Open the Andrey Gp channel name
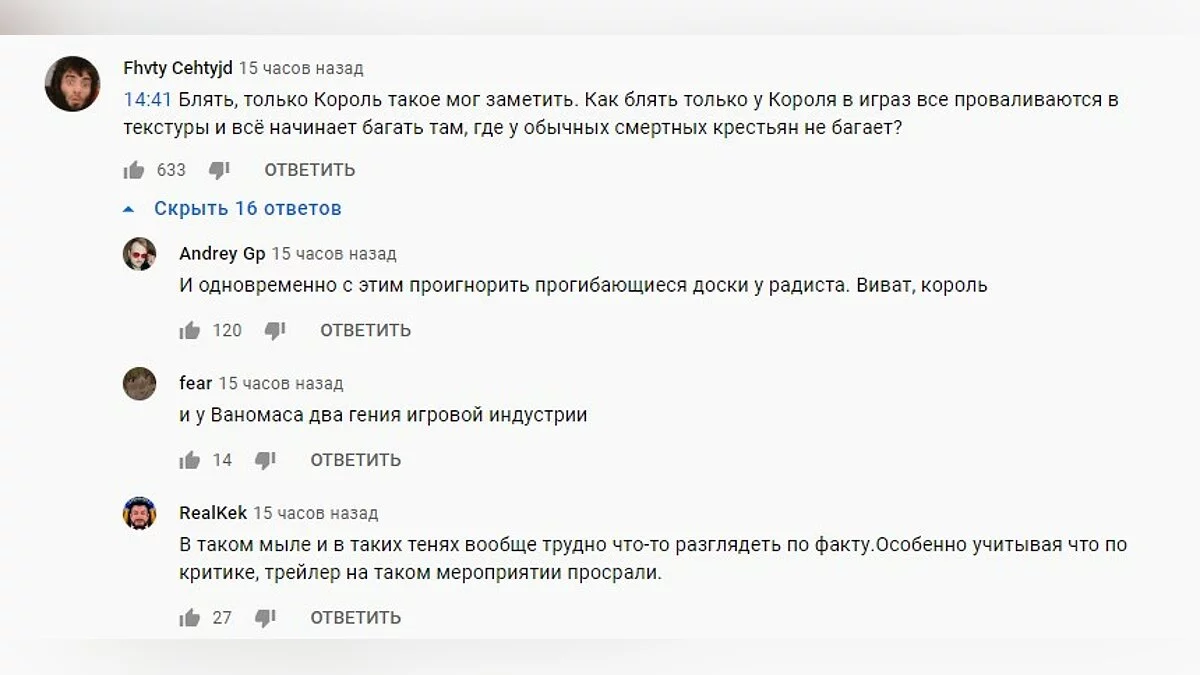This screenshot has height=675, width=1200. (x=222, y=254)
